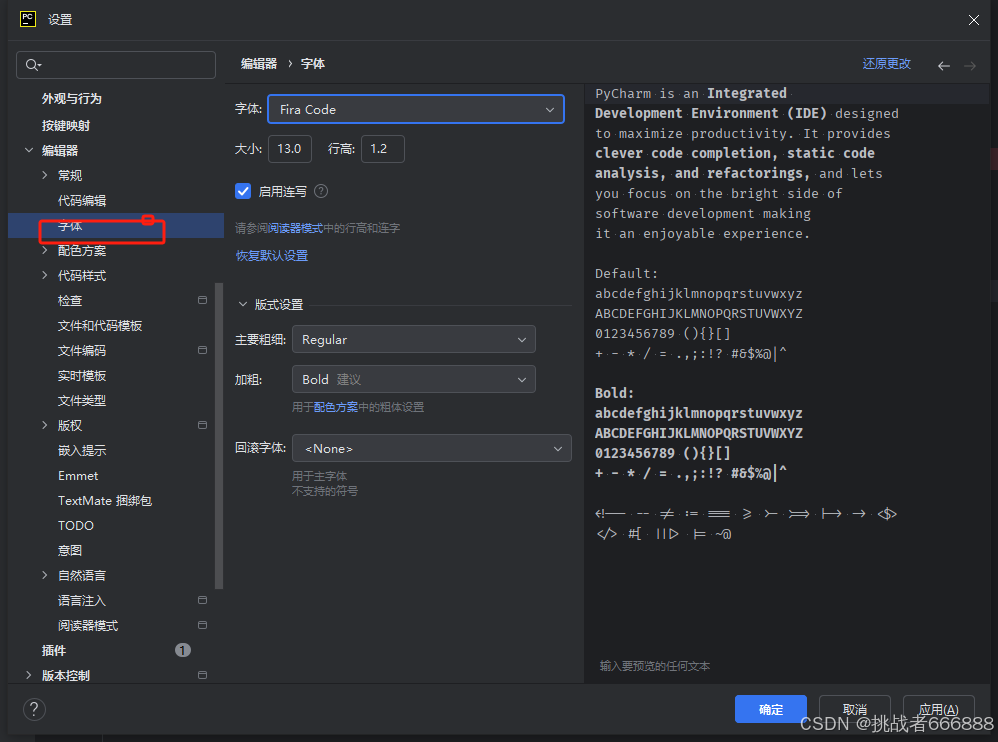Screen dimensions: 998x742
Task: Click 恢复默认设置 link
Action: (272, 256)
